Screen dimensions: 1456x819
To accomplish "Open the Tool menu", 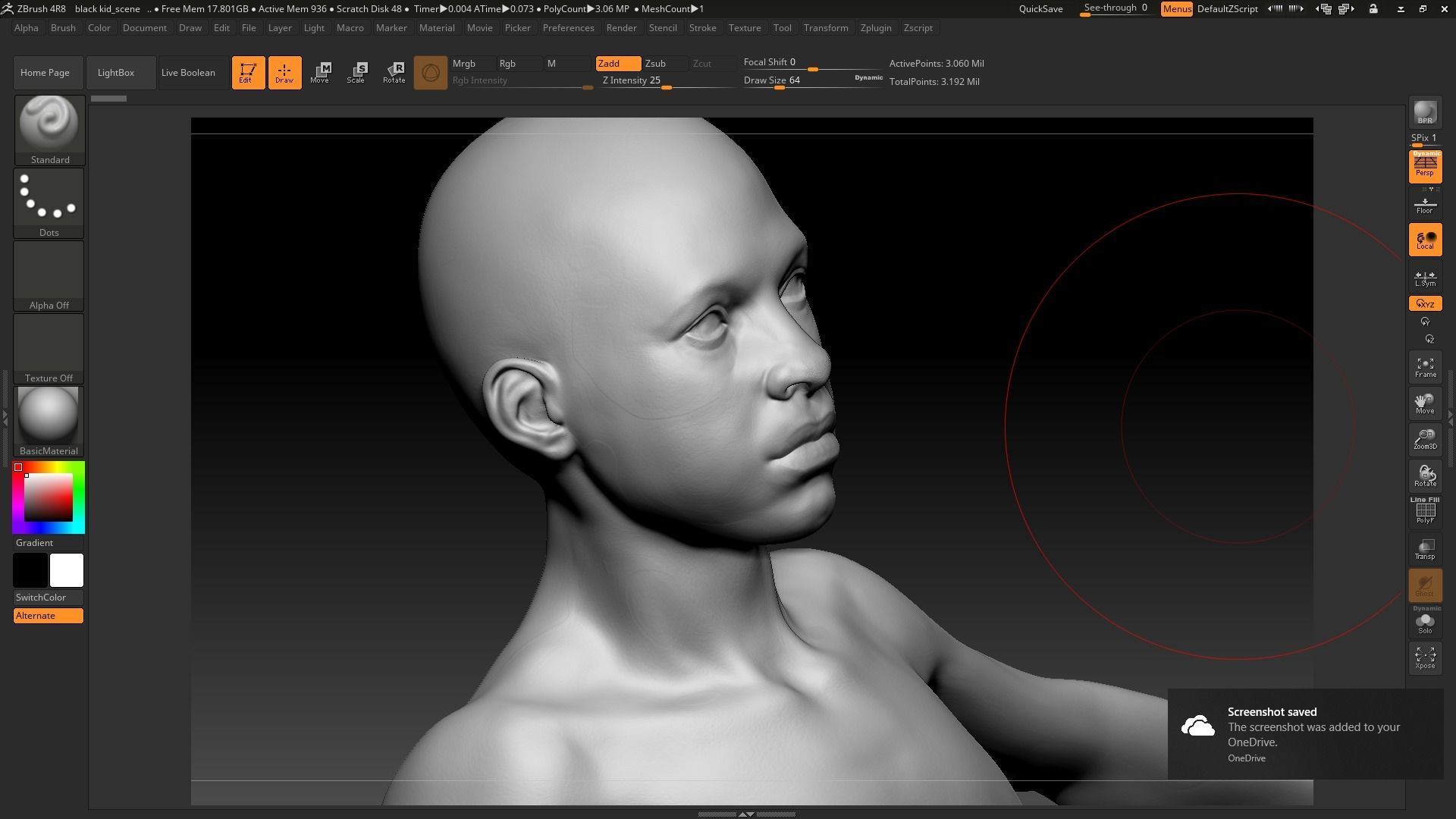I will pyautogui.click(x=783, y=28).
